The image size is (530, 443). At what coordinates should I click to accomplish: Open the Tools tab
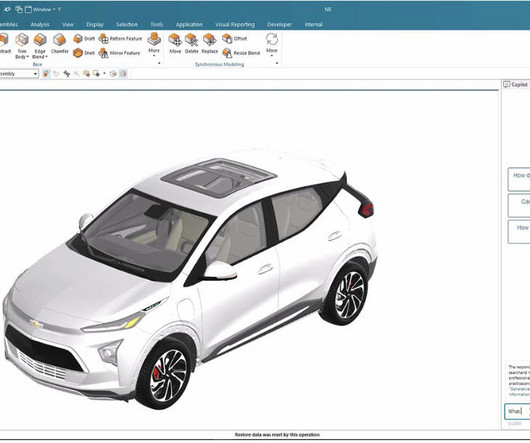point(156,24)
